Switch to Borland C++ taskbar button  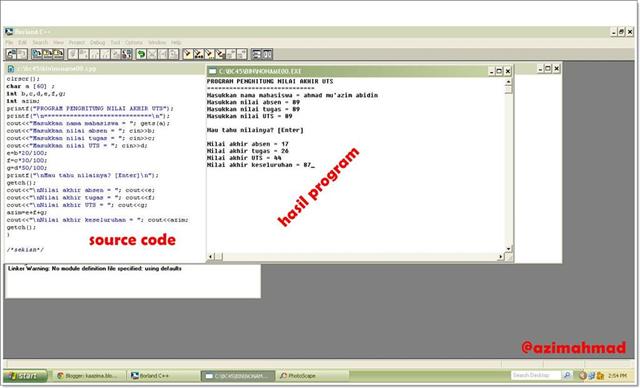pos(162,376)
